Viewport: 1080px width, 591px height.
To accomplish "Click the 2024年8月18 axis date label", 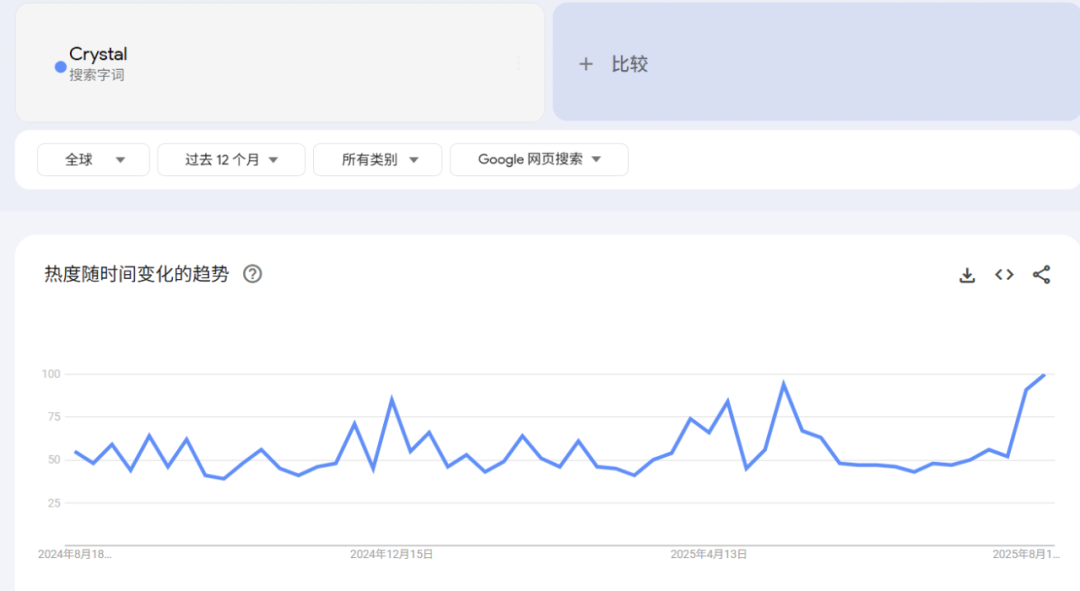I will 75,554.
